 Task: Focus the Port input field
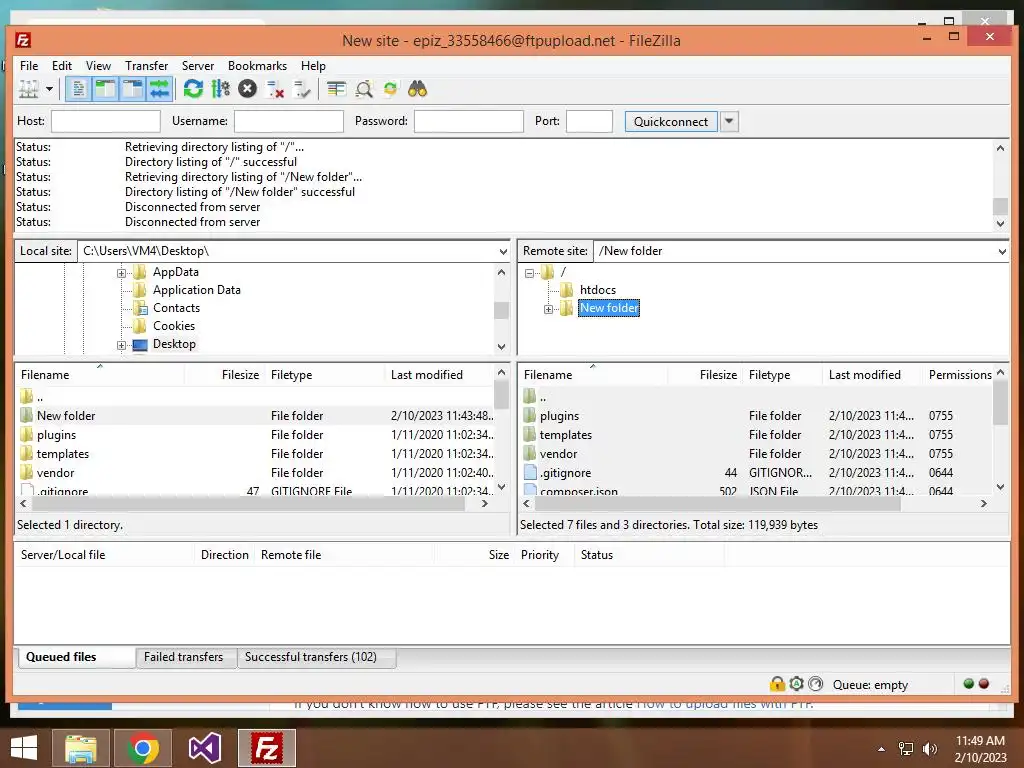pos(589,121)
